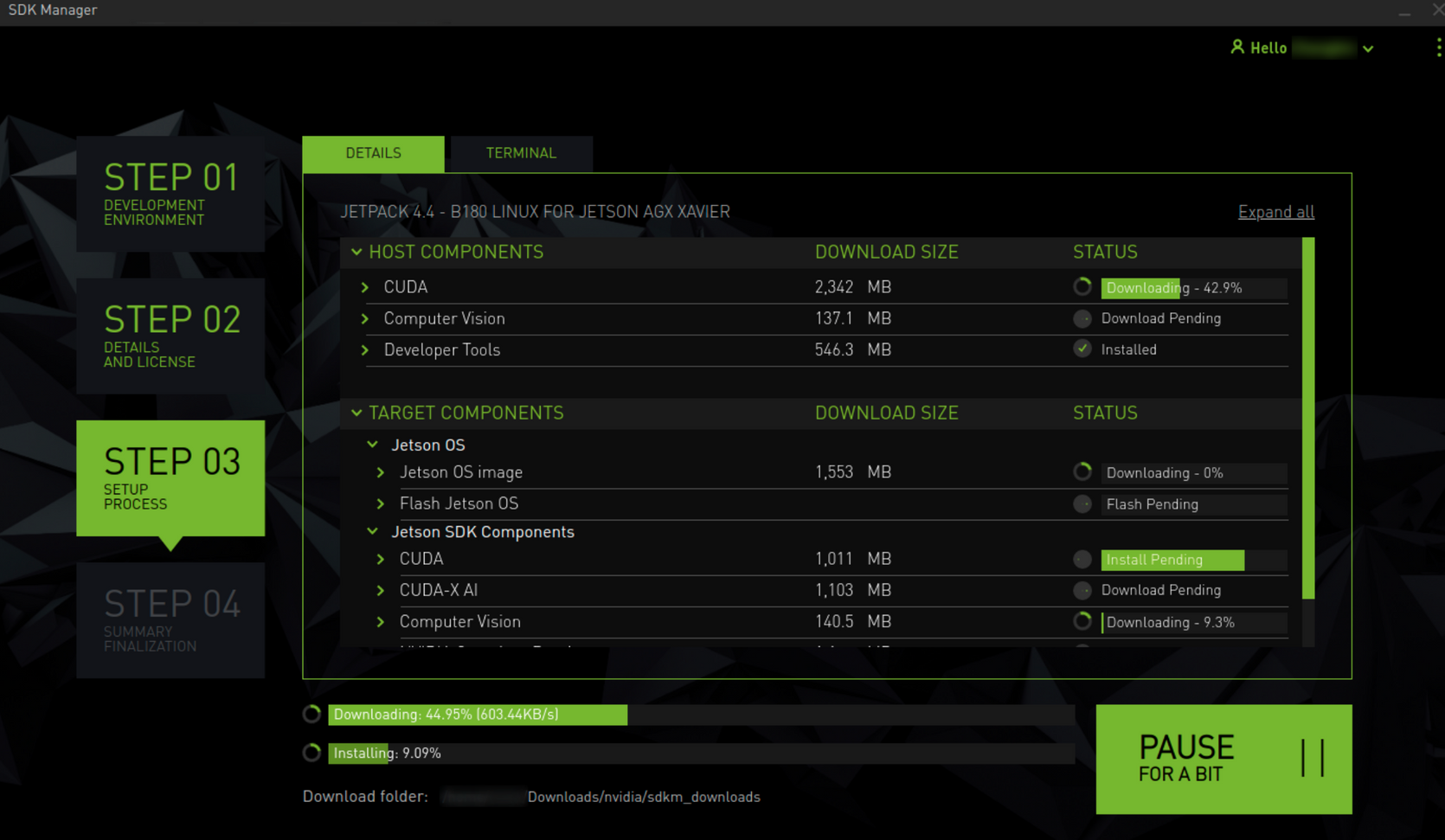Collapse the Host Components section
The width and height of the screenshot is (1445, 840).
point(356,252)
